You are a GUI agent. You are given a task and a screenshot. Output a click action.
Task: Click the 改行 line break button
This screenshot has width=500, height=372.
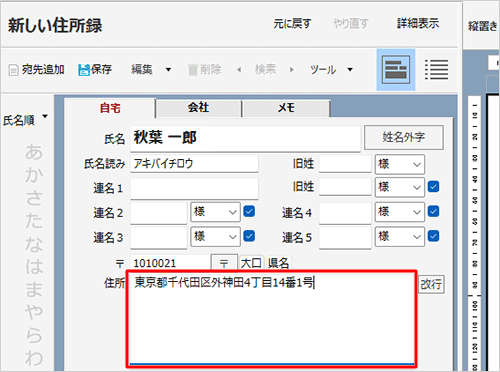pyautogui.click(x=431, y=284)
